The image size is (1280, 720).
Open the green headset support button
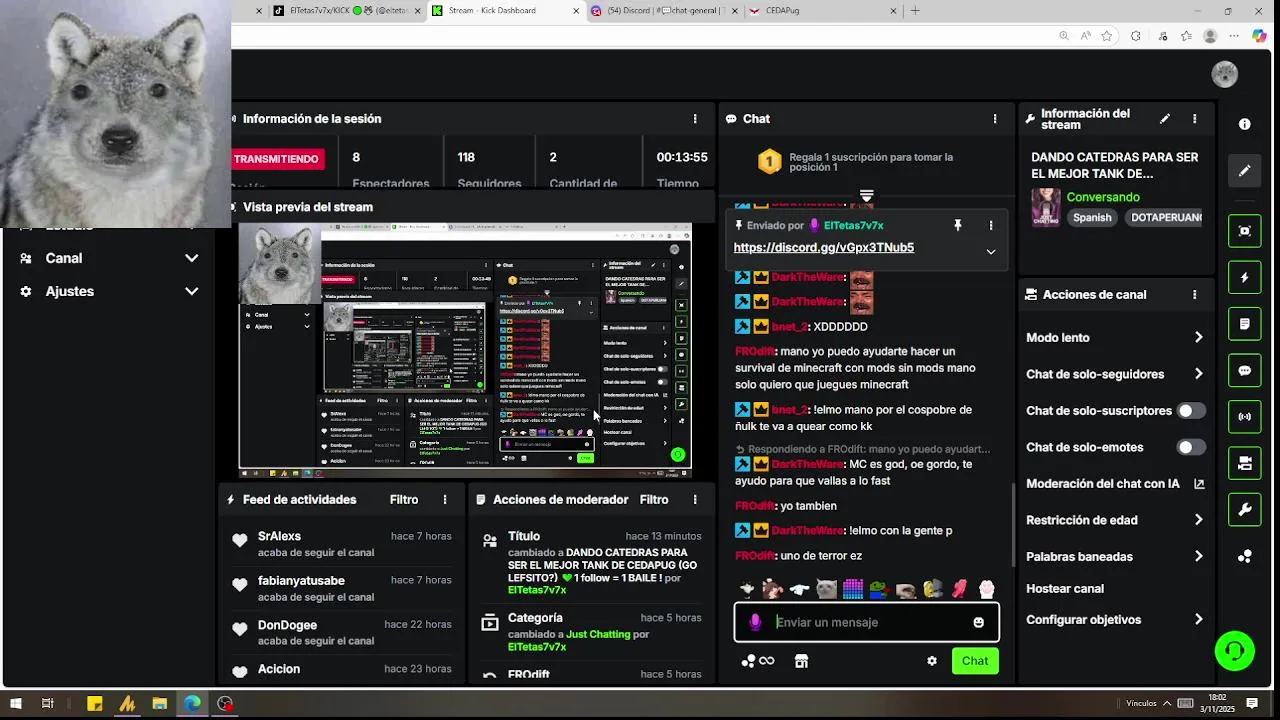click(1235, 651)
